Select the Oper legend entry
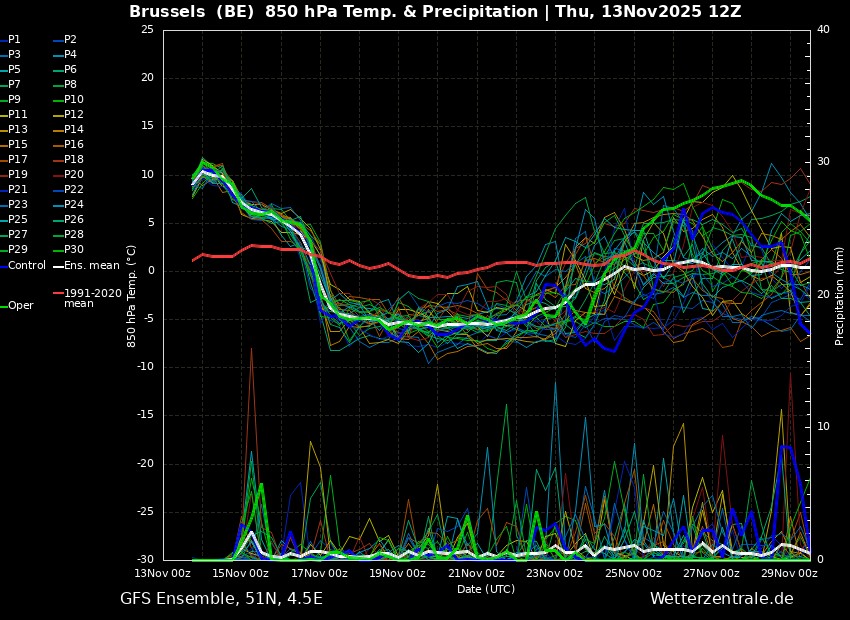Viewport: 850px width, 620px height. tap(17, 306)
